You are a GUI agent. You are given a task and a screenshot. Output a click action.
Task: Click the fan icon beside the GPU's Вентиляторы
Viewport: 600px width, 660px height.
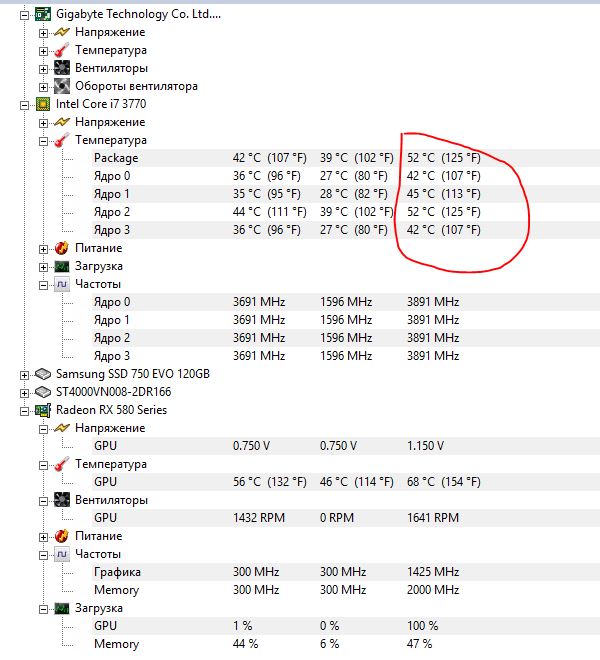click(61, 500)
